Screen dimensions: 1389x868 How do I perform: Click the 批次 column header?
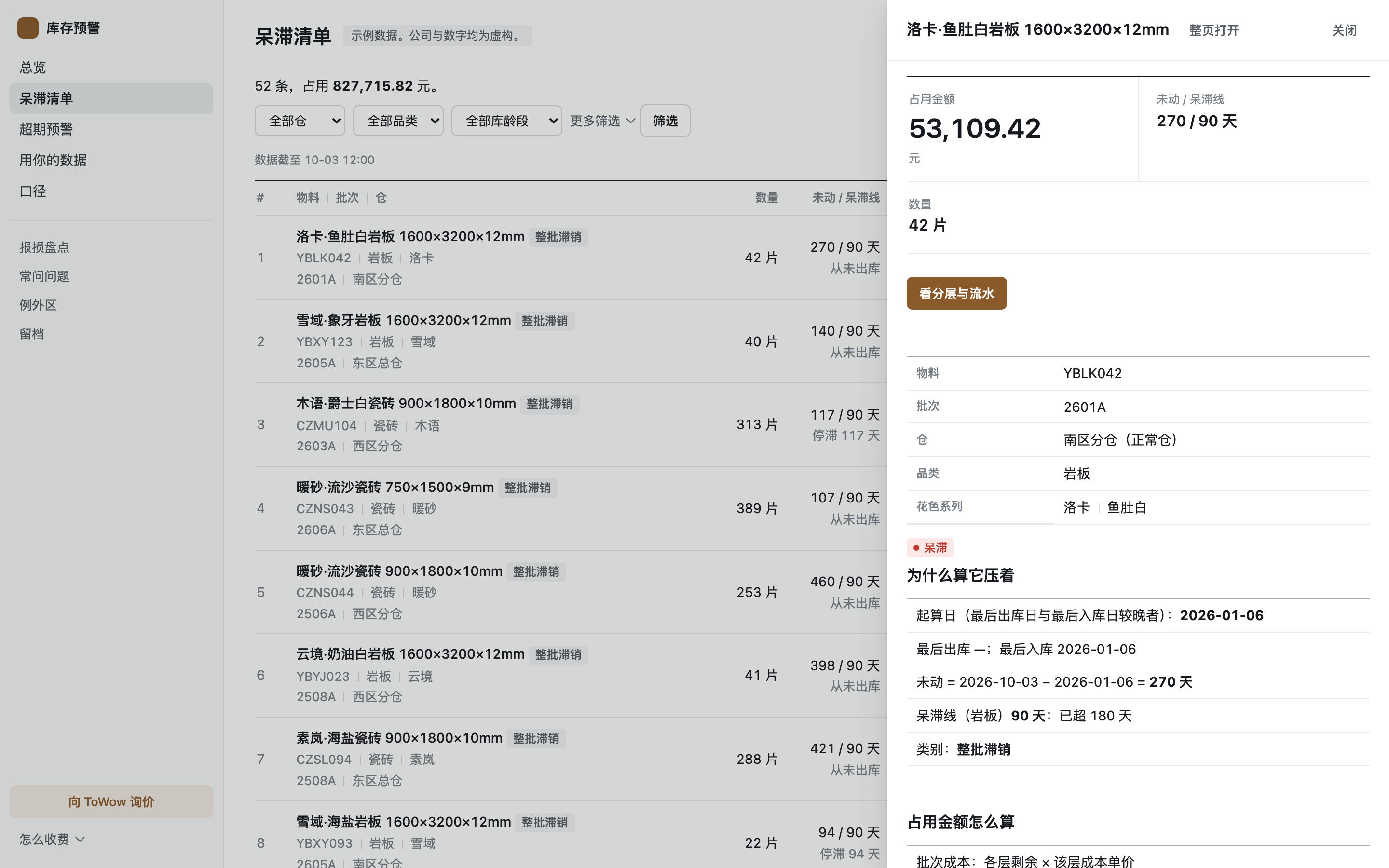click(x=347, y=198)
